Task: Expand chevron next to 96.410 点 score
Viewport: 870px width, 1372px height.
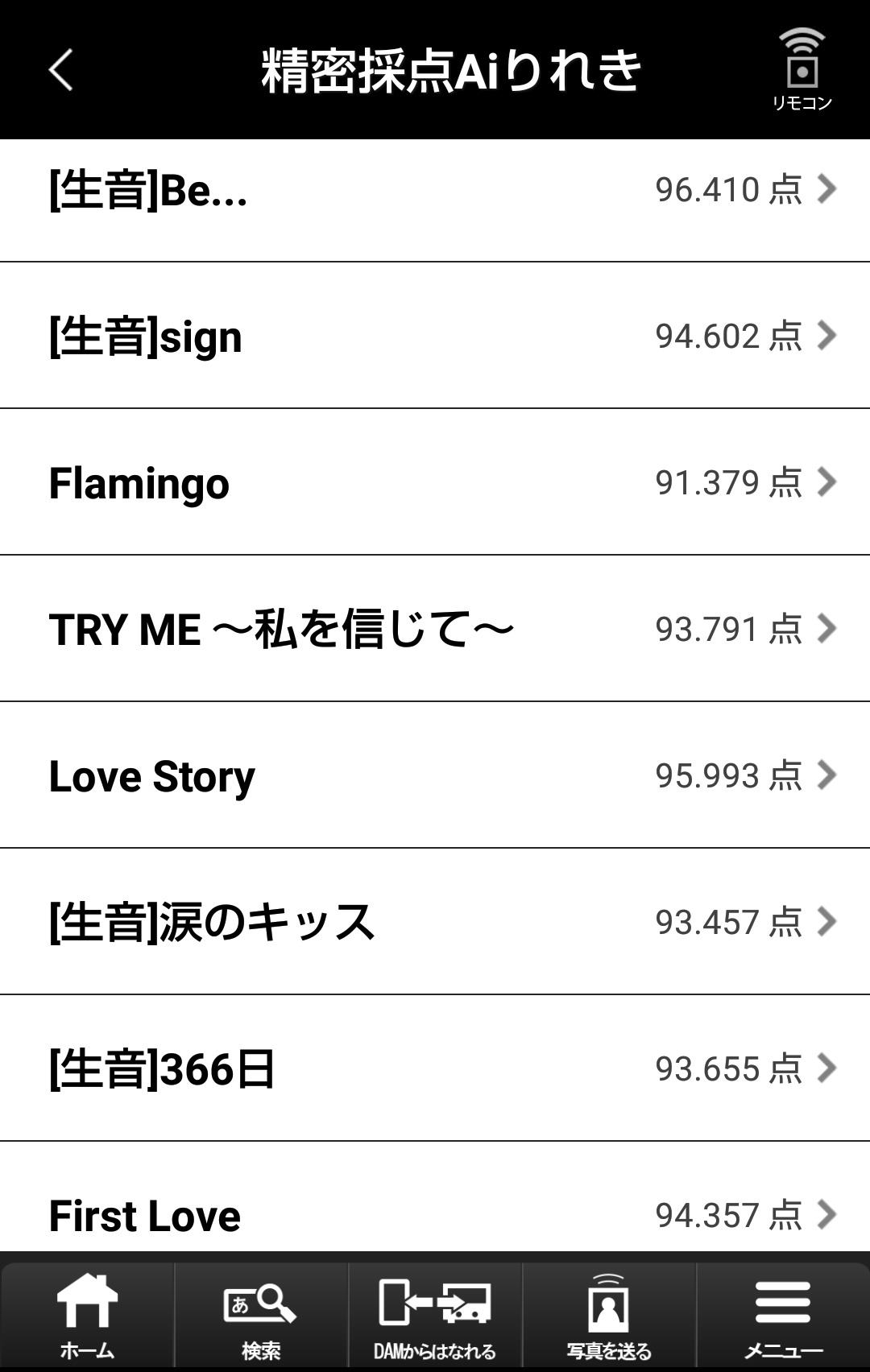Action: (x=826, y=189)
